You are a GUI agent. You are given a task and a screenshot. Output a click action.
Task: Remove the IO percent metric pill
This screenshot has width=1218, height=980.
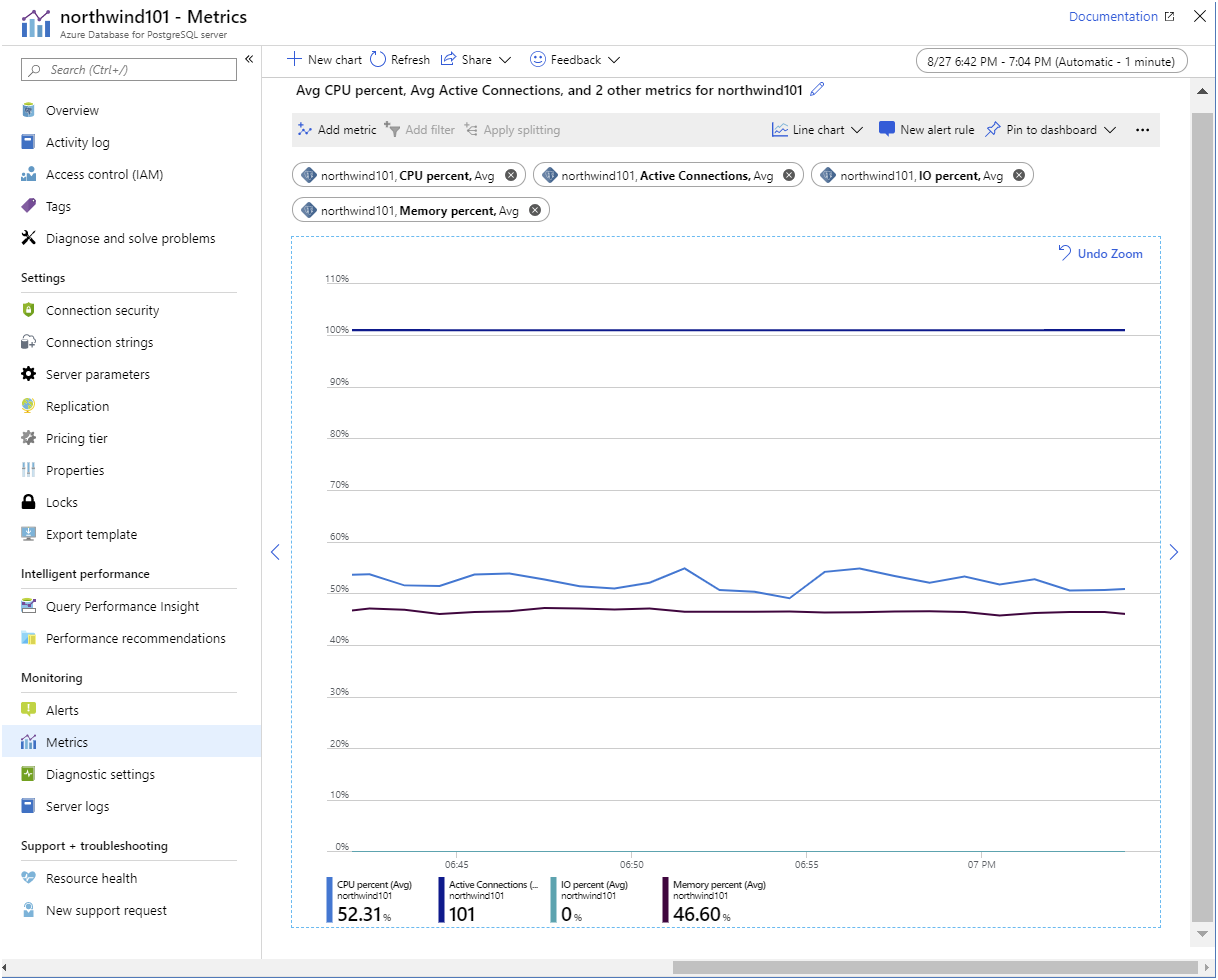coord(1019,175)
